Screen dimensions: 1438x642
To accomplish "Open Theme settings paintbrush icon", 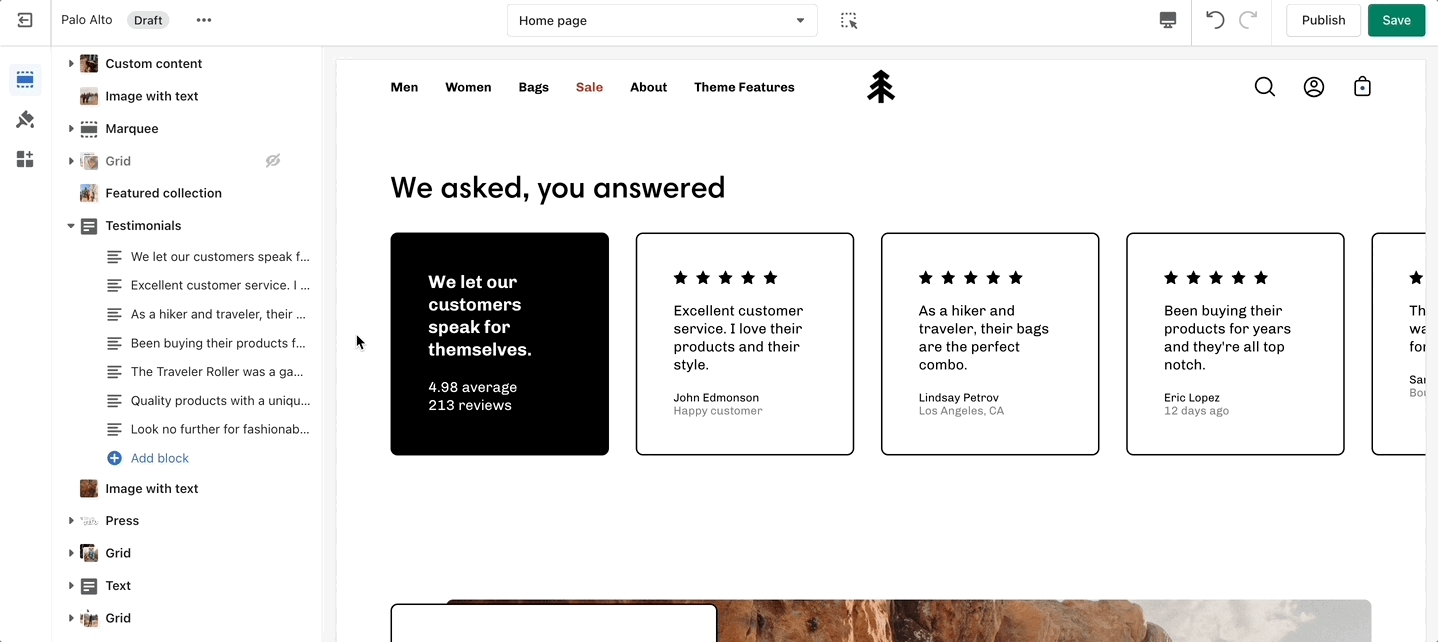I will [25, 120].
